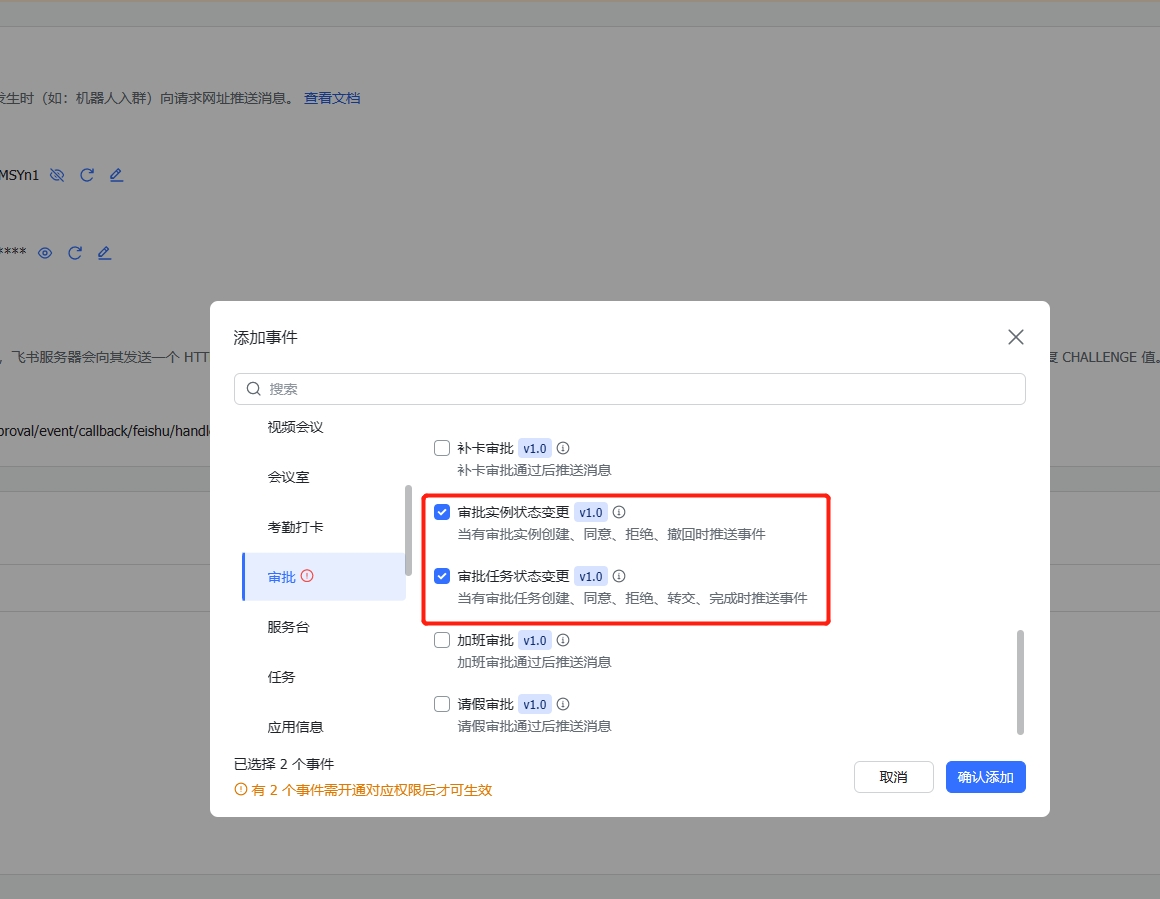Click v1.0 tag on 加班审批
The image size is (1160, 899).
(x=535, y=640)
